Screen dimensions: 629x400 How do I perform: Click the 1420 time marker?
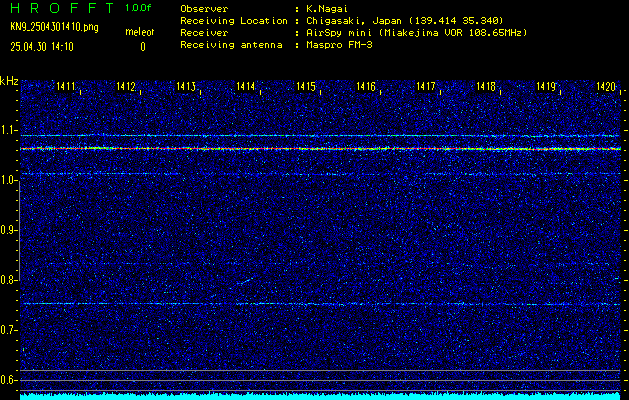click(x=606, y=86)
